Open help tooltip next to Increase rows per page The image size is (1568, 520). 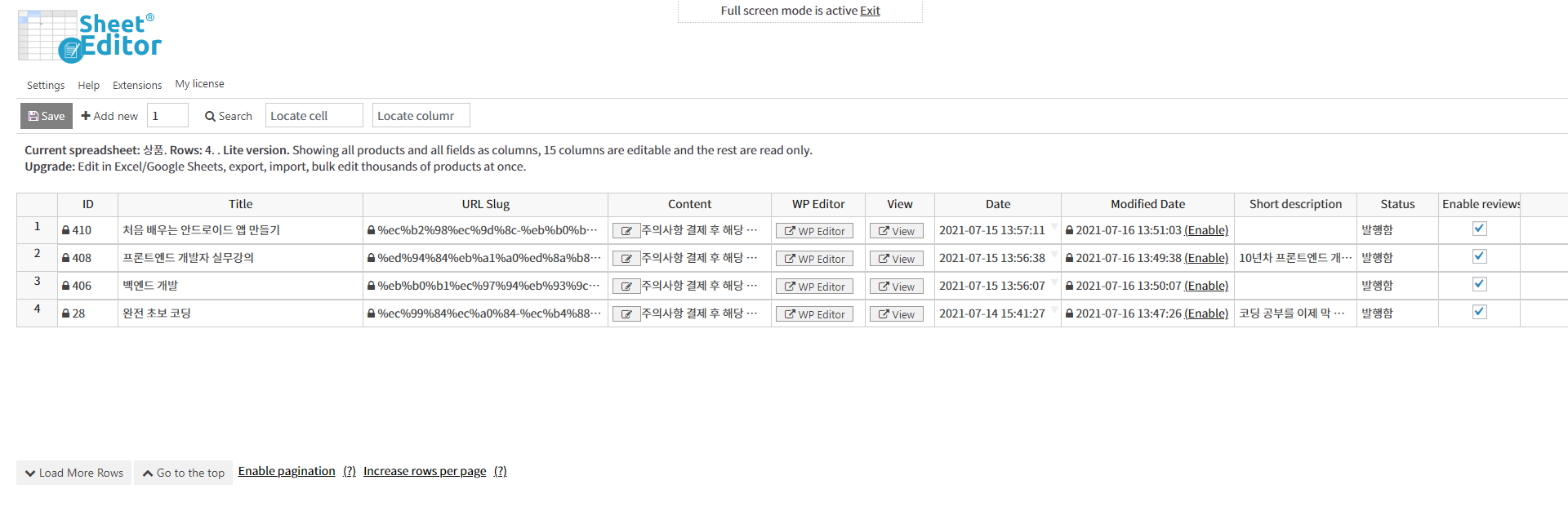pos(501,471)
